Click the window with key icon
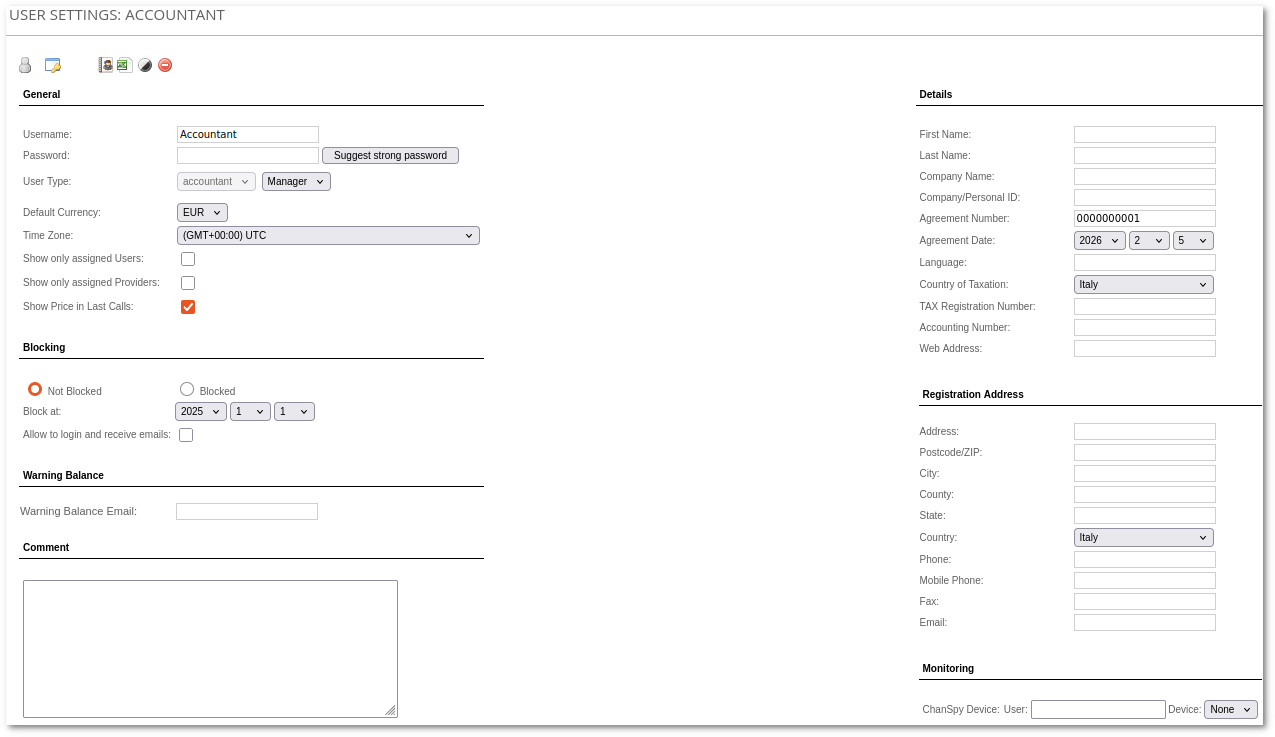Viewport: 1275px width, 737px height. (x=53, y=65)
